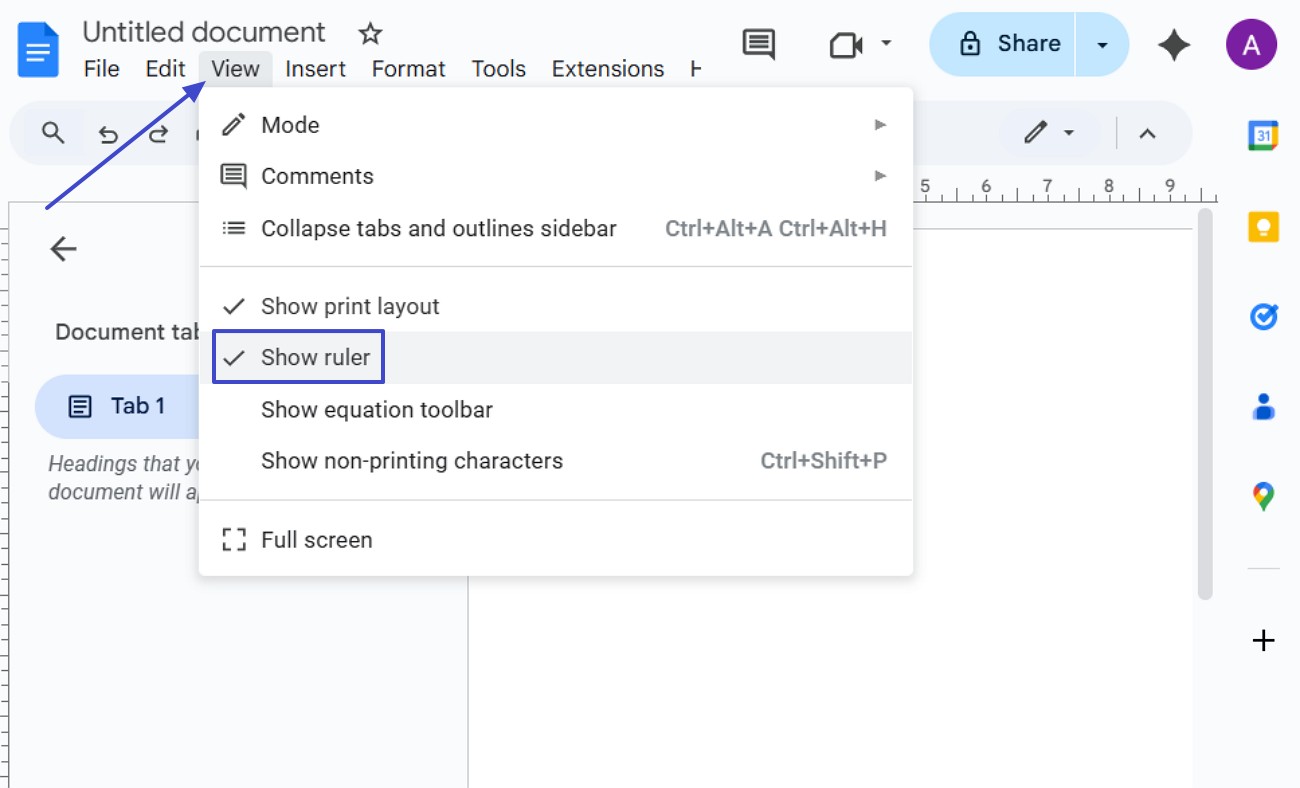Open the Google Docs home screen via the logo
Viewport: 1300px width, 788px height.
[x=37, y=48]
